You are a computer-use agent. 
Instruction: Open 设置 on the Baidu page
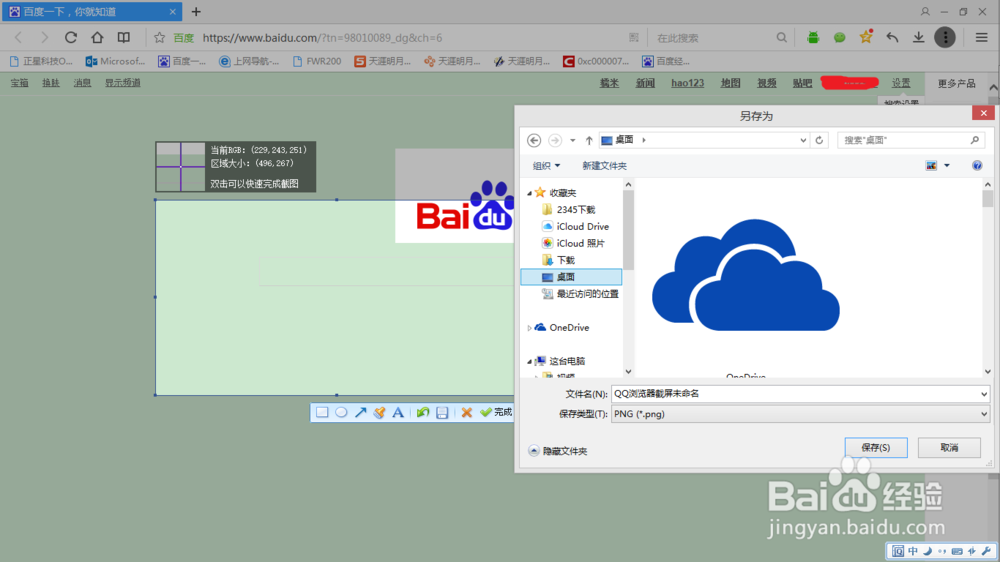[x=901, y=83]
